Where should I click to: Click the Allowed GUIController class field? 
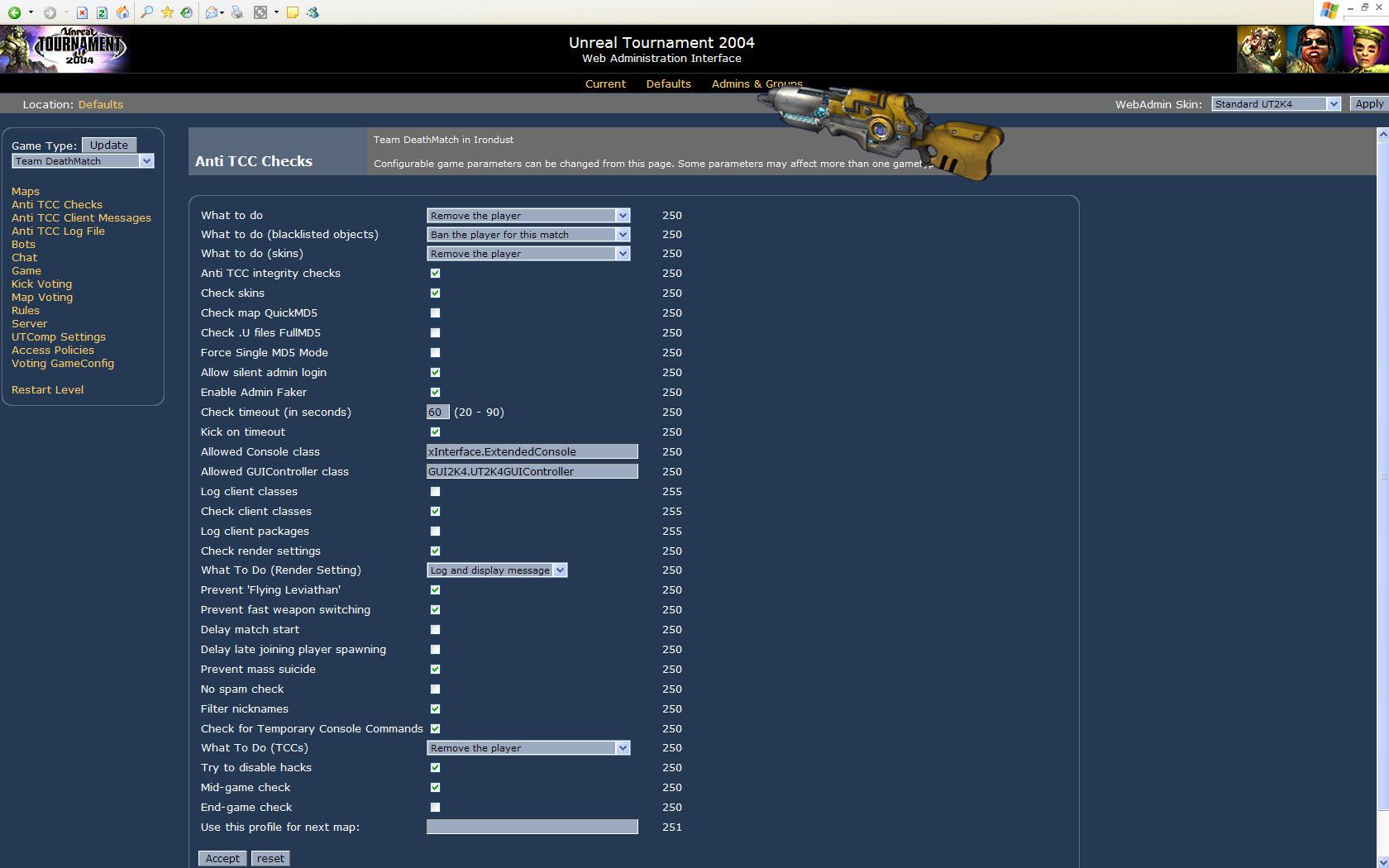coord(532,471)
